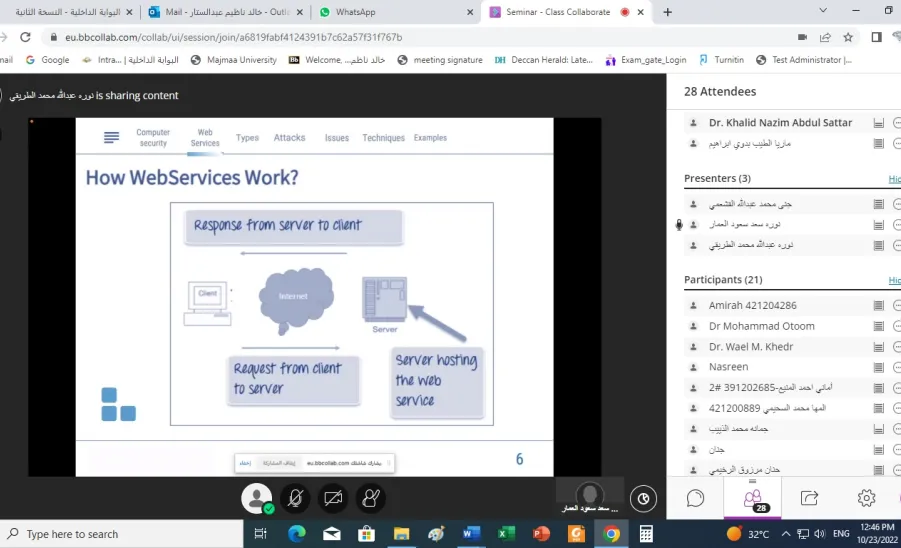Image resolution: width=901 pixels, height=548 pixels.
Task: Switch to the Mail Outlook browser tab
Action: (x=227, y=12)
